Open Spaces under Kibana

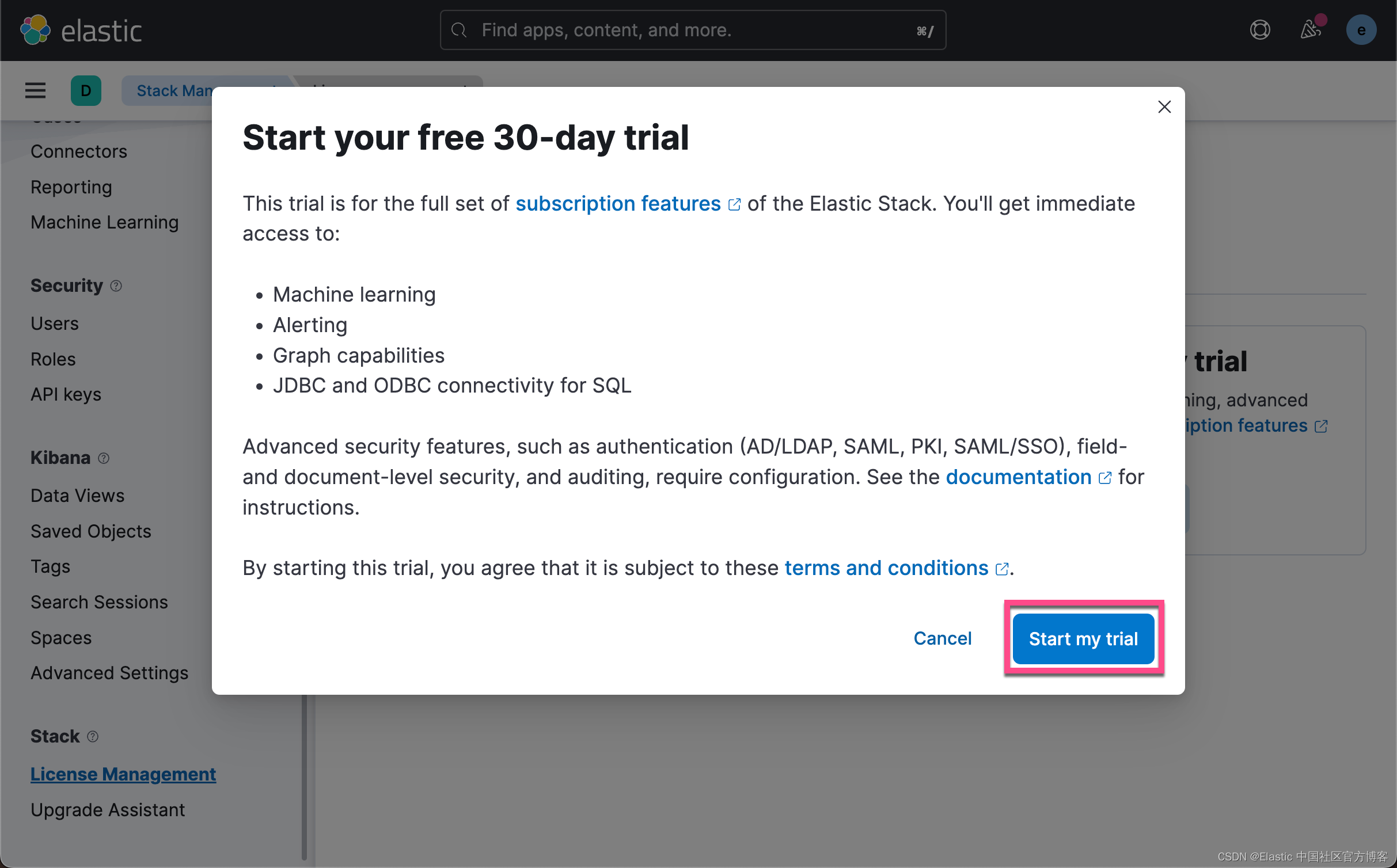point(61,638)
